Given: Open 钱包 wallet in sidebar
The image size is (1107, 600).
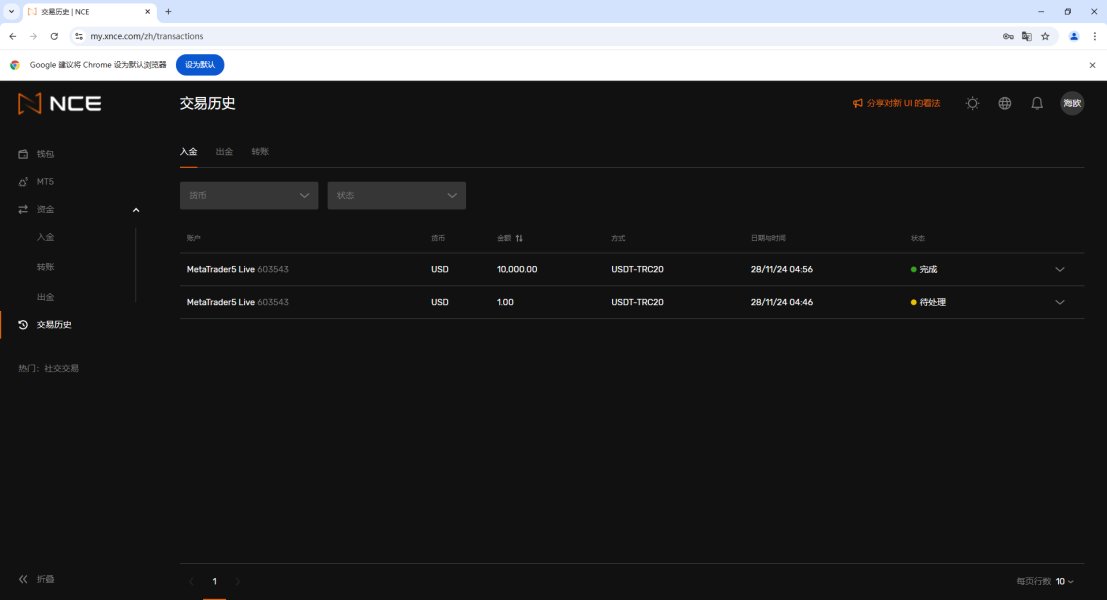Looking at the screenshot, I should pos(45,154).
